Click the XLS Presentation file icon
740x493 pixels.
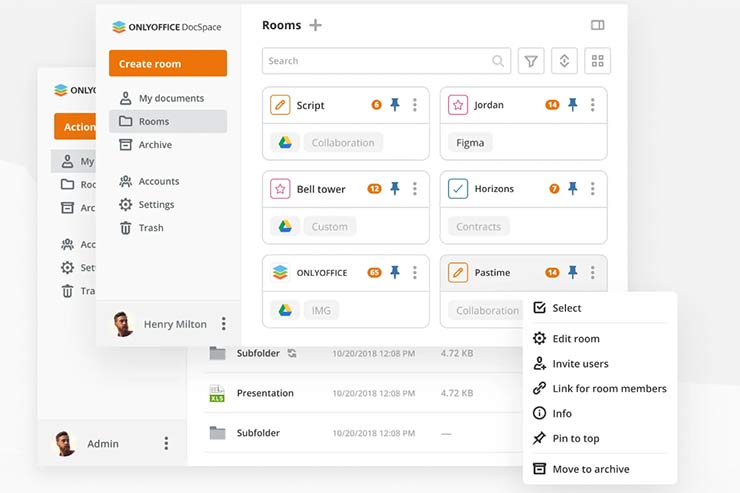point(217,393)
